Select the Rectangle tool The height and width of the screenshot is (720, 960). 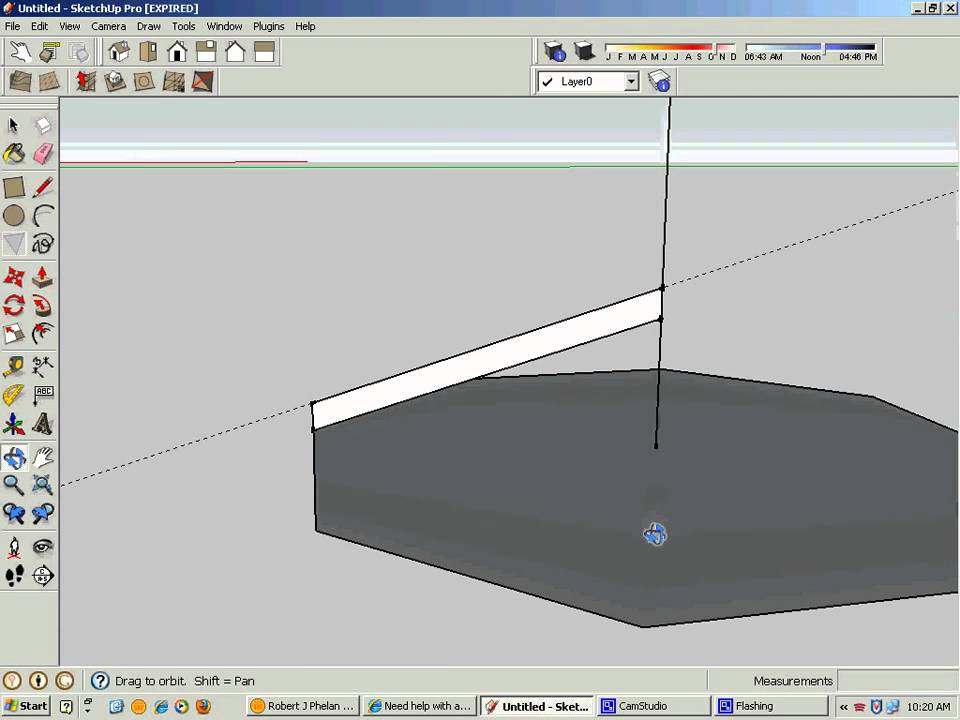14,187
